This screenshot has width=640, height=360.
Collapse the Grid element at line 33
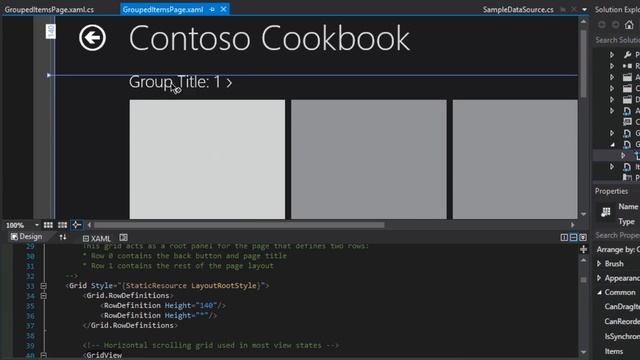tap(43, 286)
